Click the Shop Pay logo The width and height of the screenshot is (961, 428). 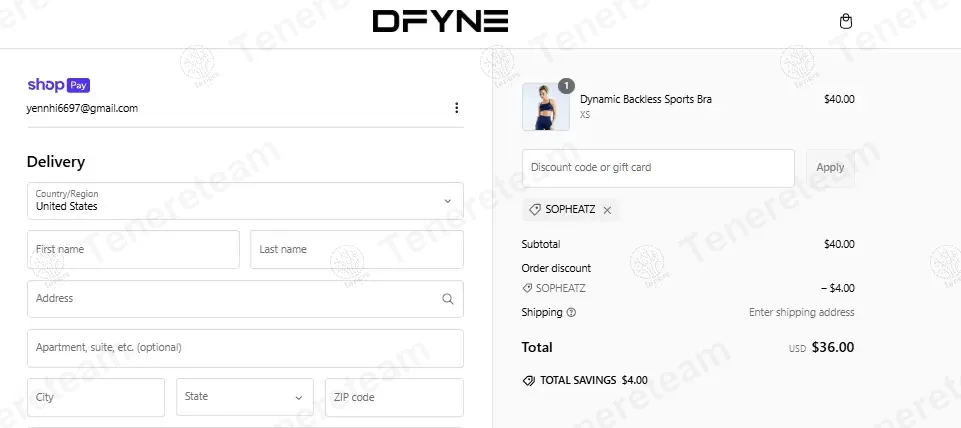[59, 85]
